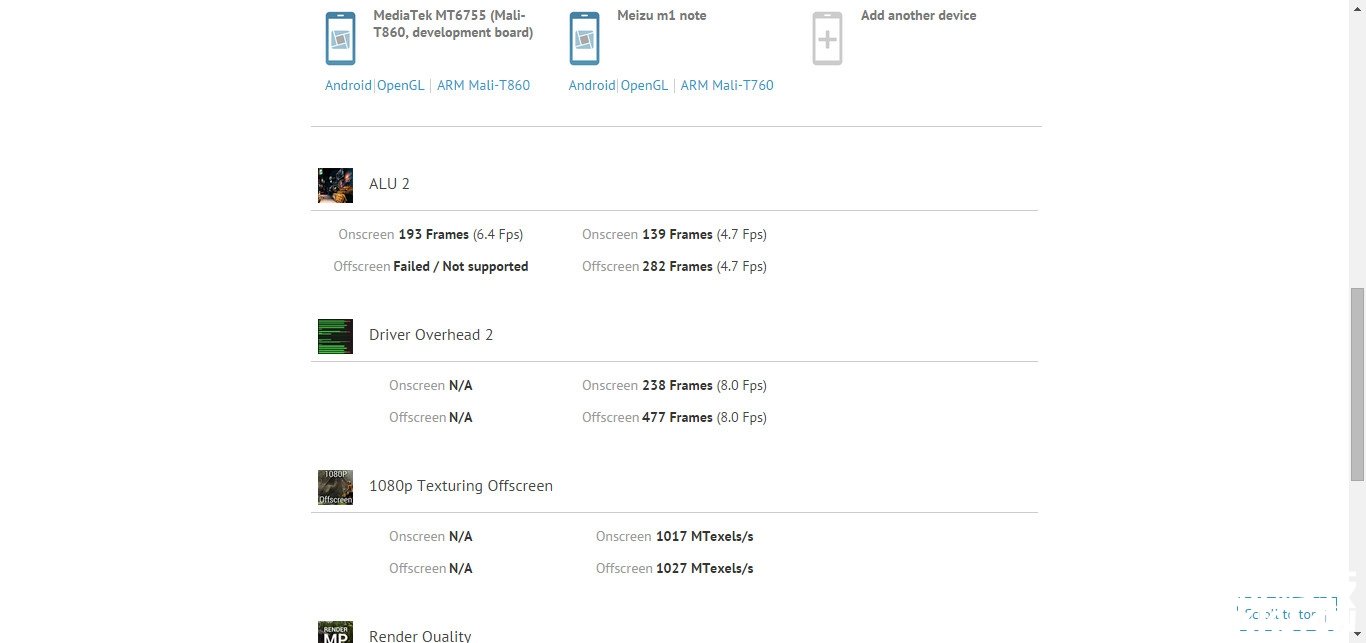The image size is (1366, 643).
Task: Click the ALU 2 test title
Action: pyautogui.click(x=389, y=184)
